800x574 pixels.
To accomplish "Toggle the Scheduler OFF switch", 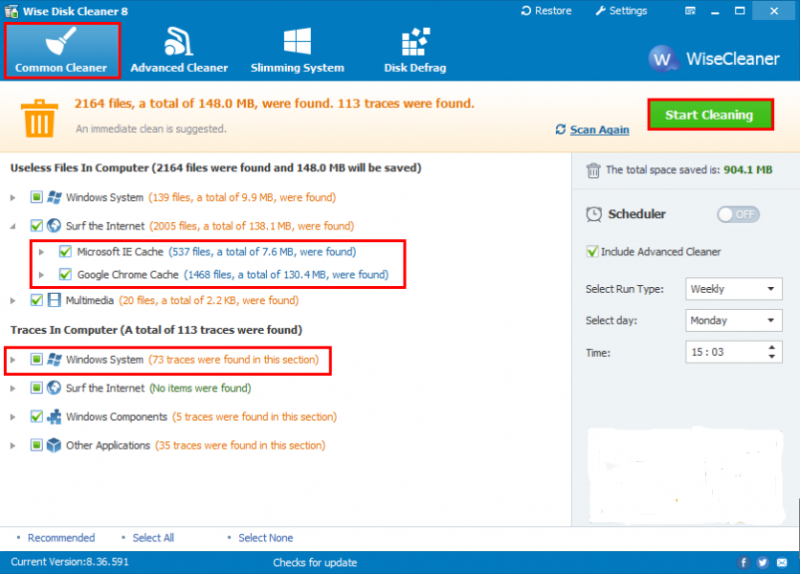I will click(738, 214).
